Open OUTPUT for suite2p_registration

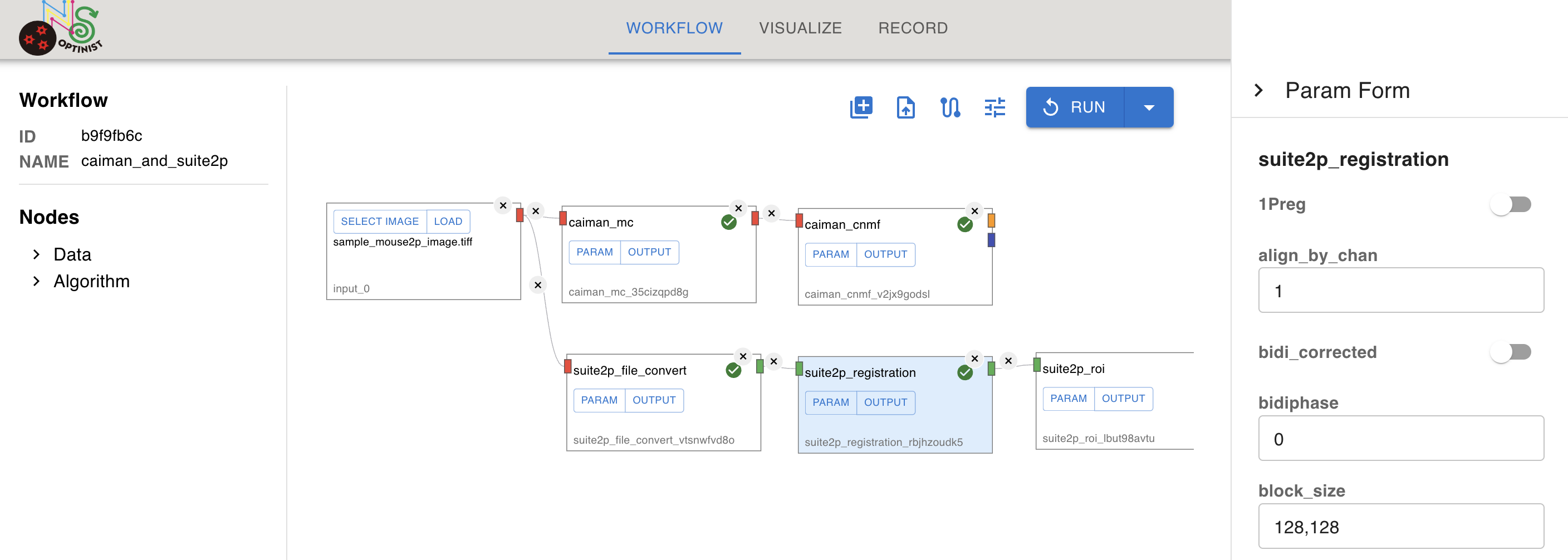tap(886, 402)
